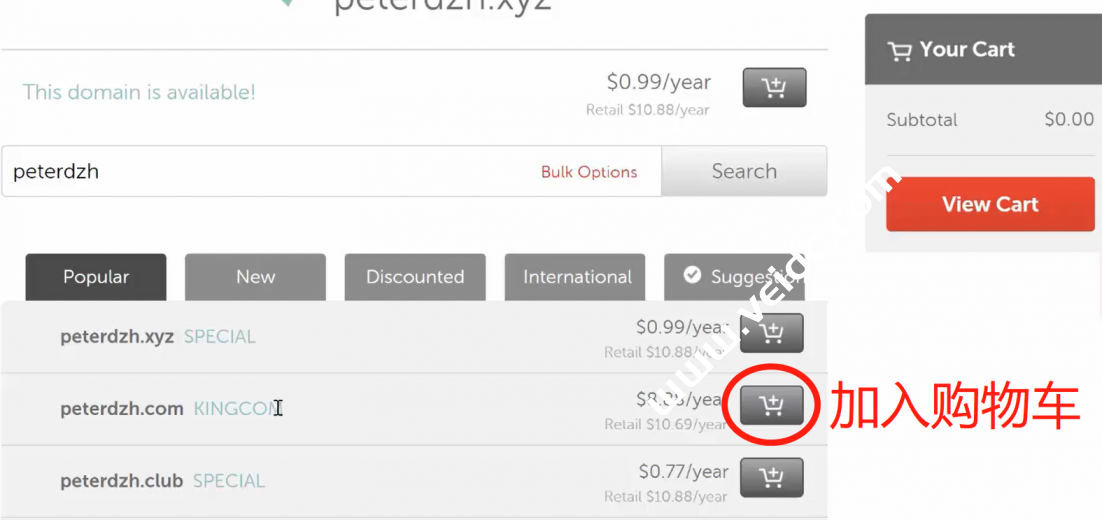Add peterdzh.com to the cart
1102x520 pixels.
[772, 405]
